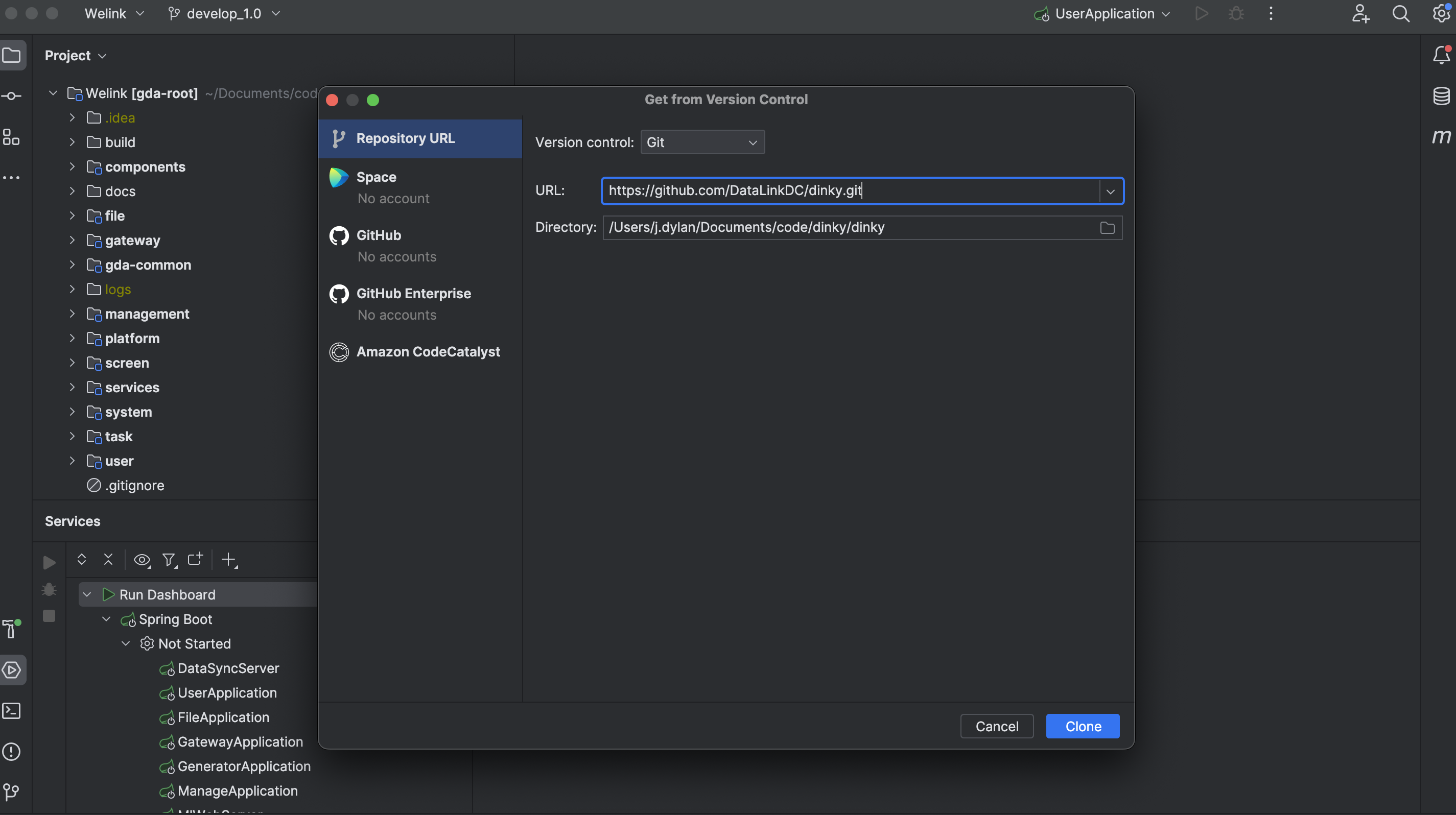Open the Terminal tool window
The height and width of the screenshot is (815, 1456).
point(11,710)
